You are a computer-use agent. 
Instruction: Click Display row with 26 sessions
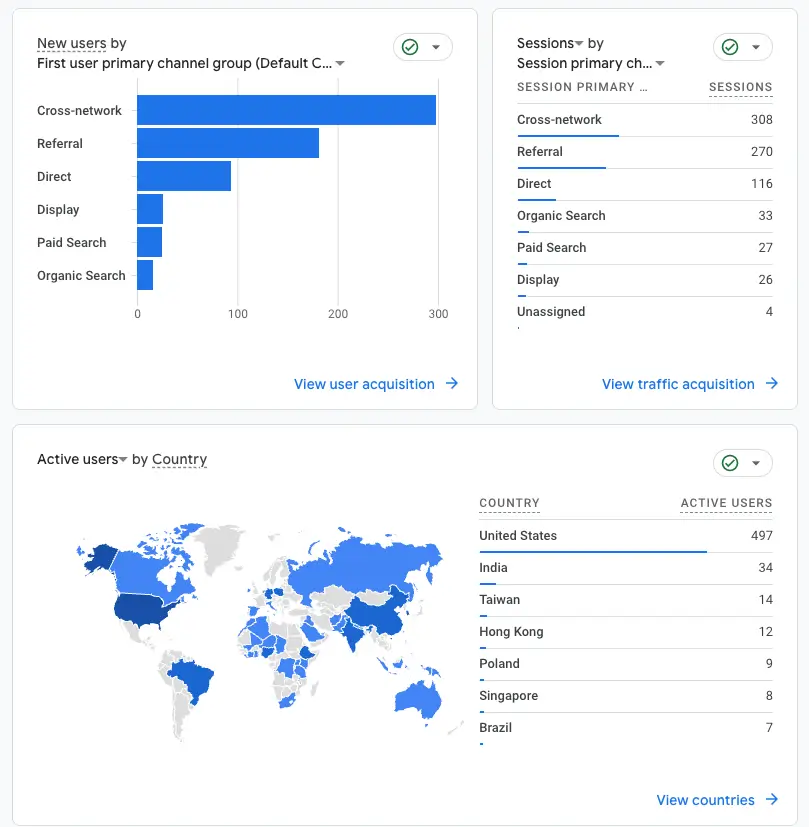tap(644, 281)
